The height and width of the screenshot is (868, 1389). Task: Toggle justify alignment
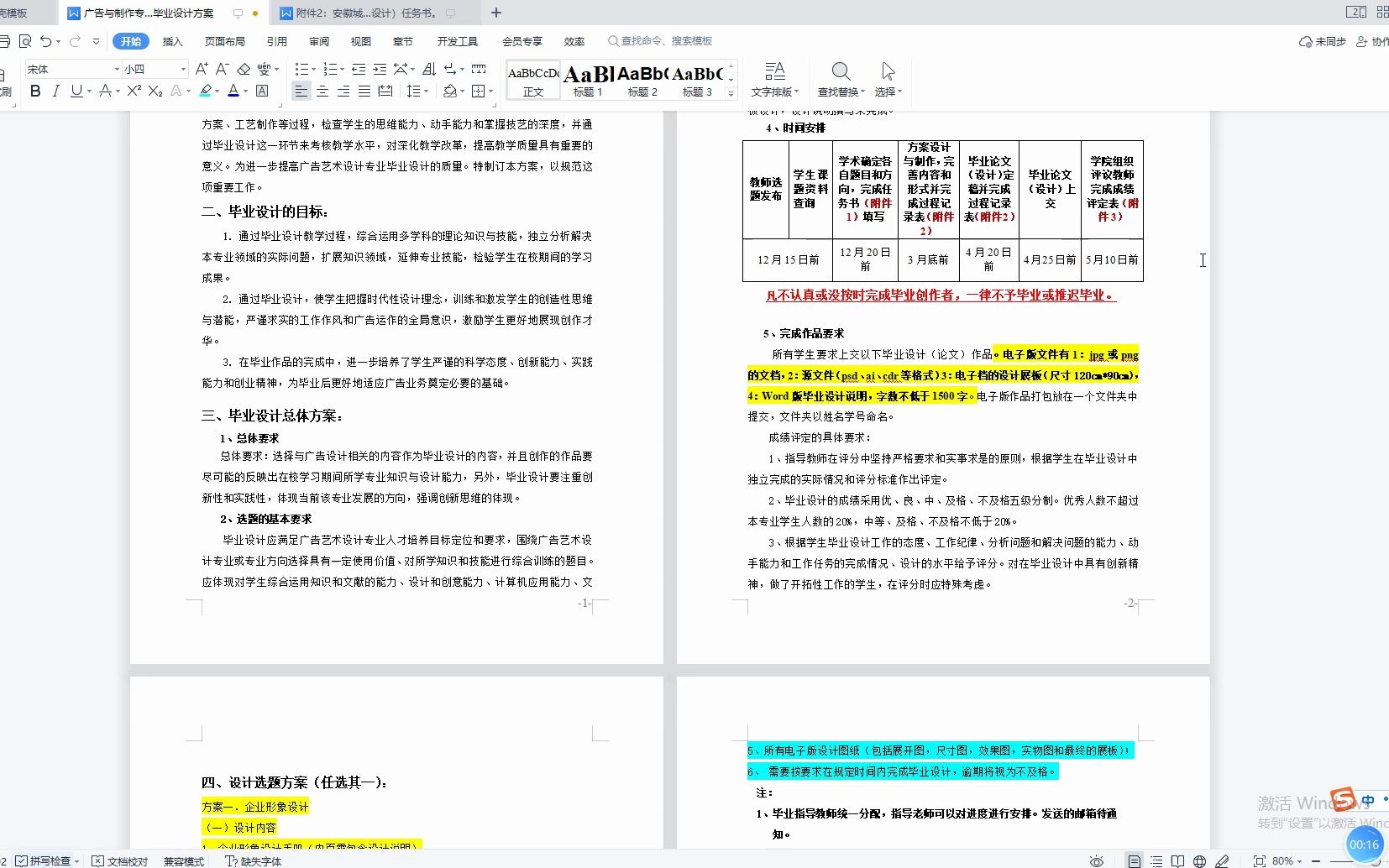pos(364,91)
